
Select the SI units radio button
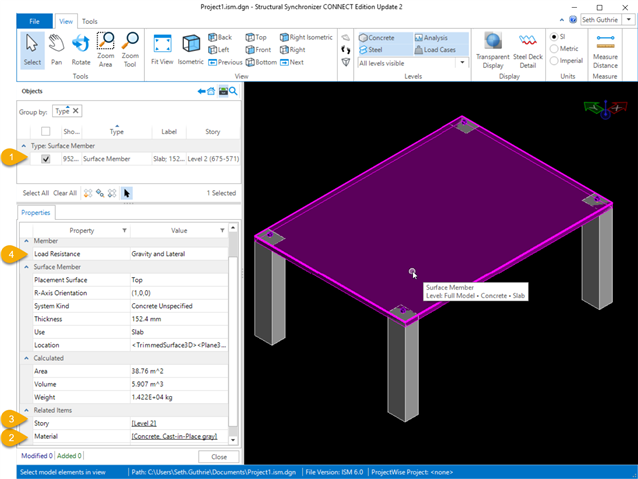click(x=554, y=37)
